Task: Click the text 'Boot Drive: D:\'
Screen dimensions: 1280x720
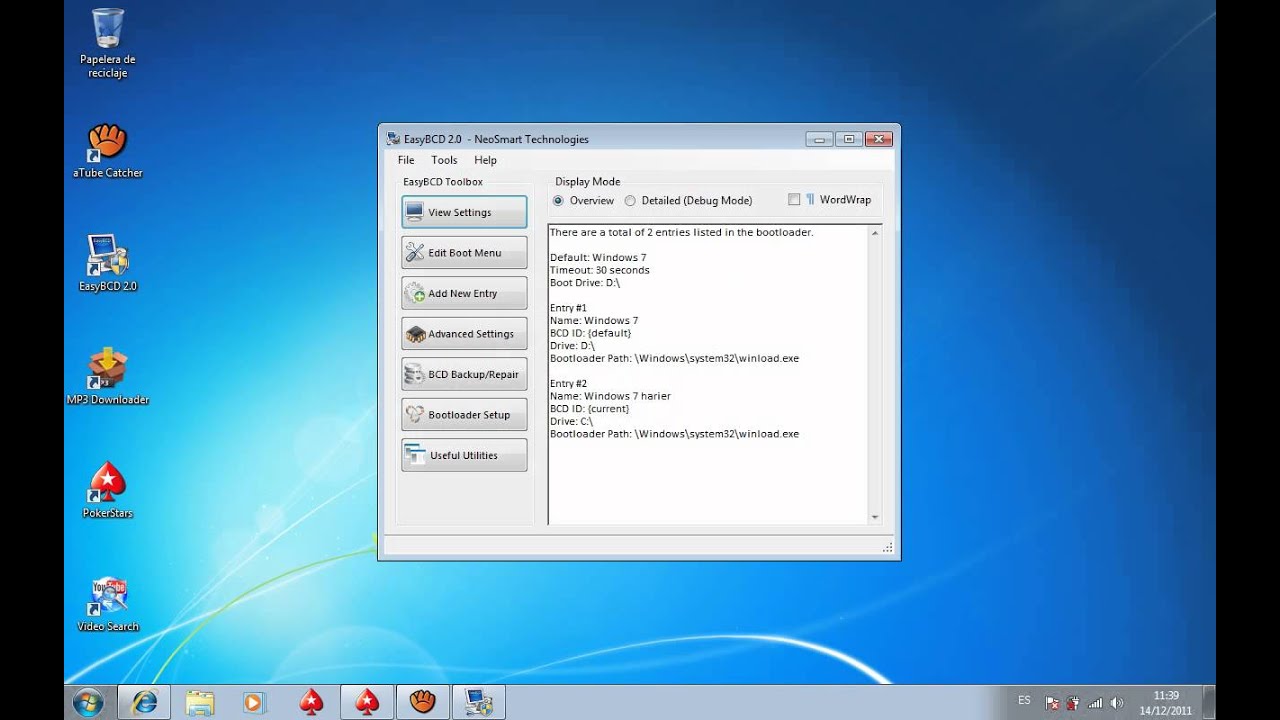Action: 585,283
